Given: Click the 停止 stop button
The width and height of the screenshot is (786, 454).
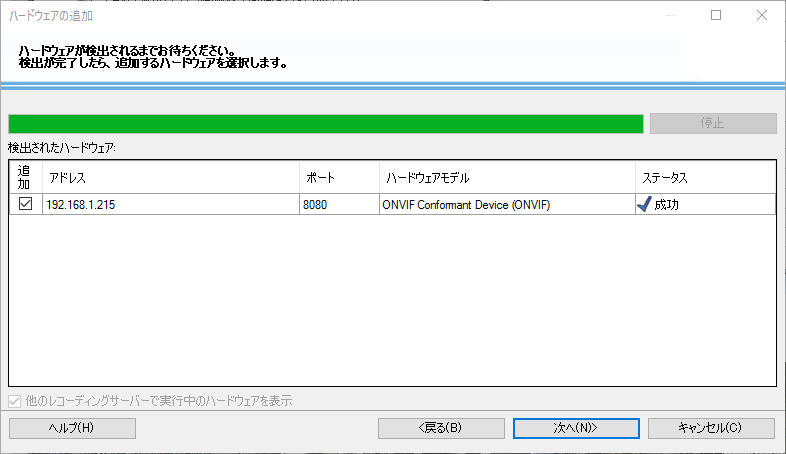Looking at the screenshot, I should pos(713,123).
